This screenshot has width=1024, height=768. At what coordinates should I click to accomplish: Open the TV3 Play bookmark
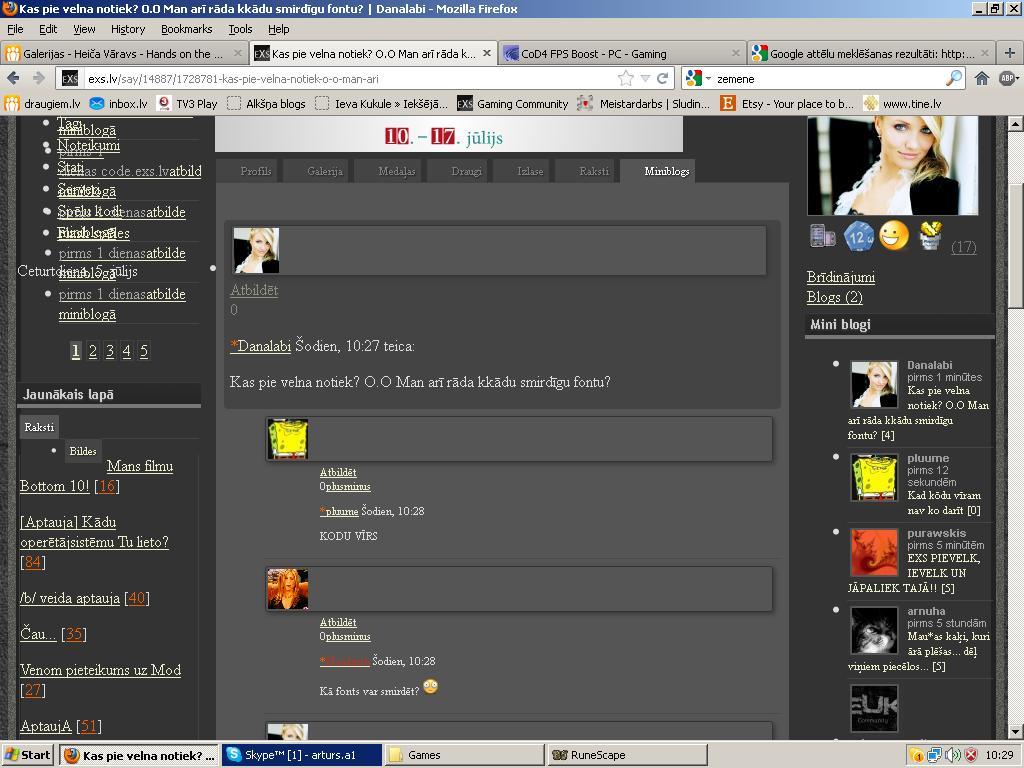(188, 104)
